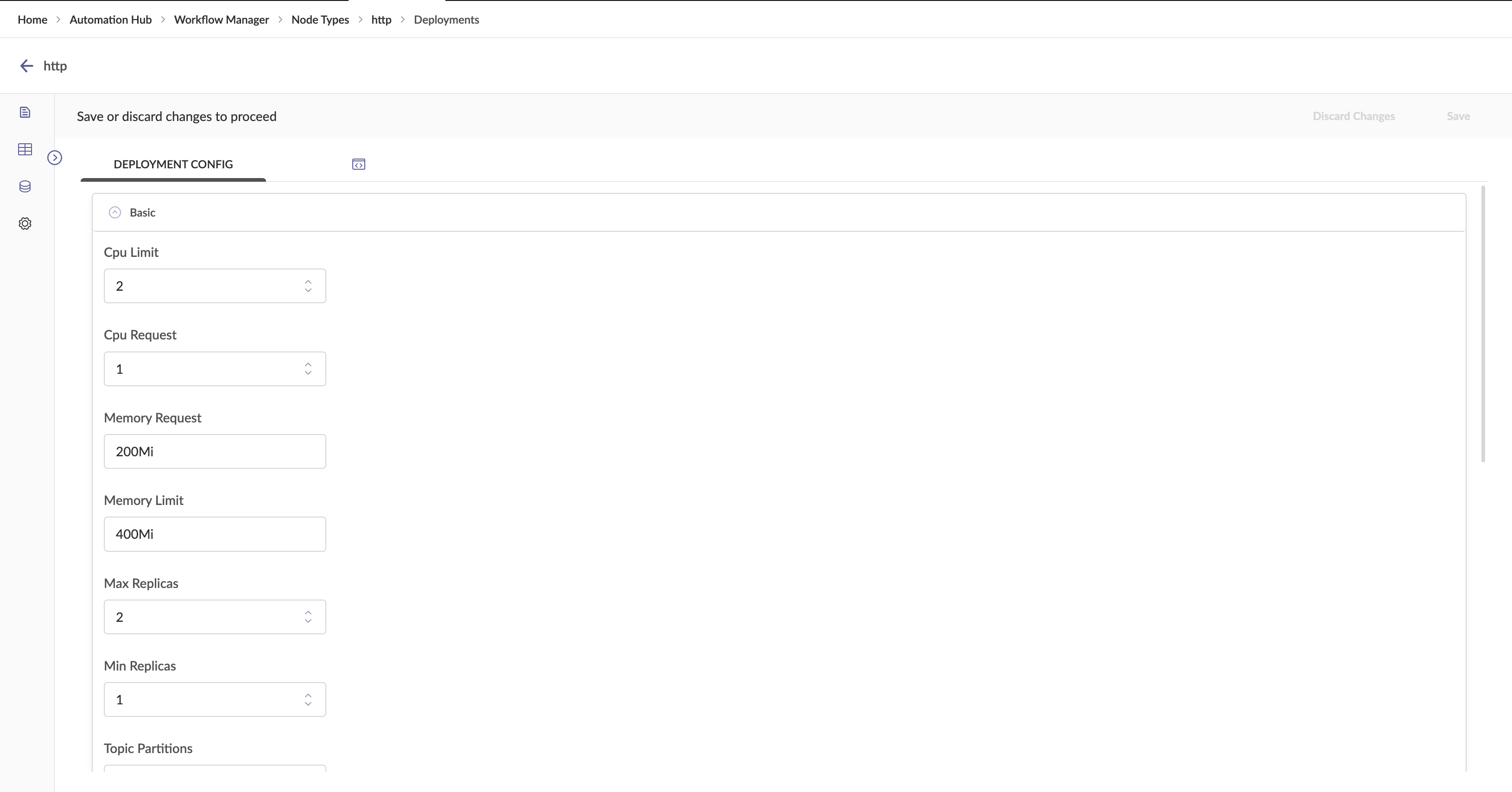Click the Memory Limit input field
1512x792 pixels.
pos(215,534)
